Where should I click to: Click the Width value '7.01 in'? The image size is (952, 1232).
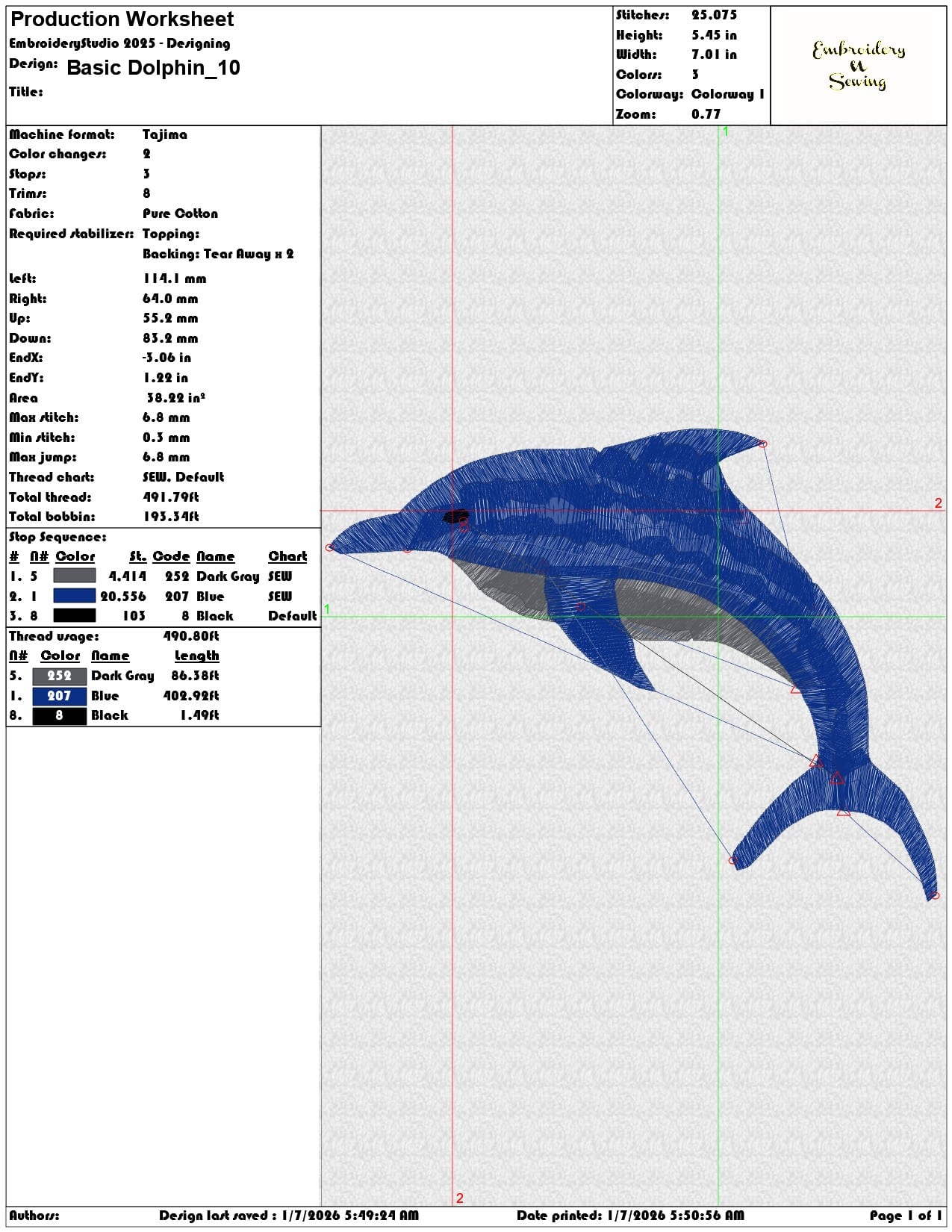pyautogui.click(x=714, y=55)
